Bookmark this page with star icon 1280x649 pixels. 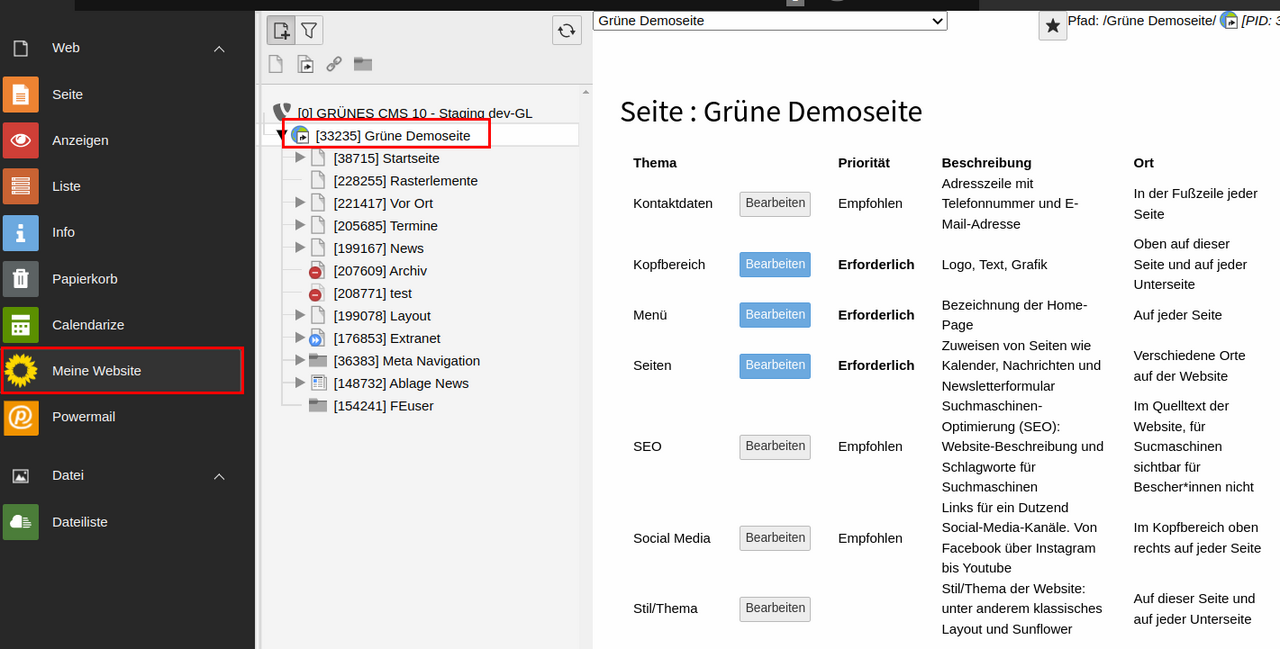(x=1052, y=26)
